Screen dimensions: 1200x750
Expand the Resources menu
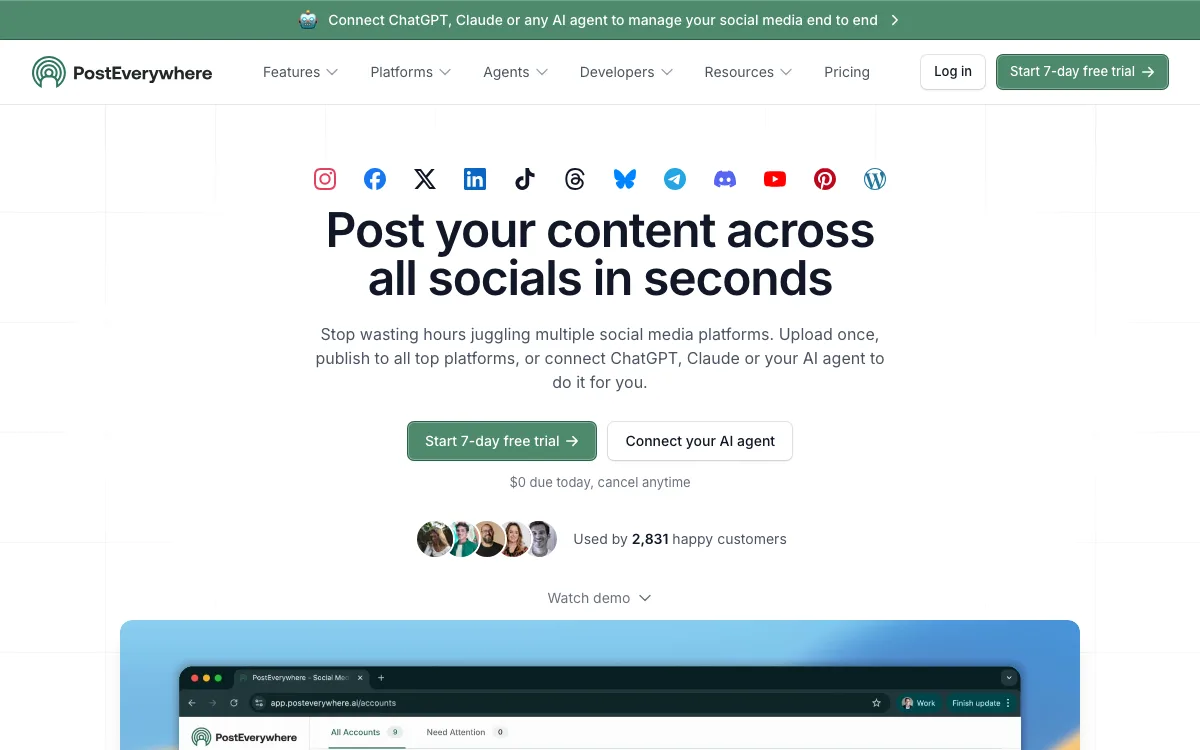[749, 72]
